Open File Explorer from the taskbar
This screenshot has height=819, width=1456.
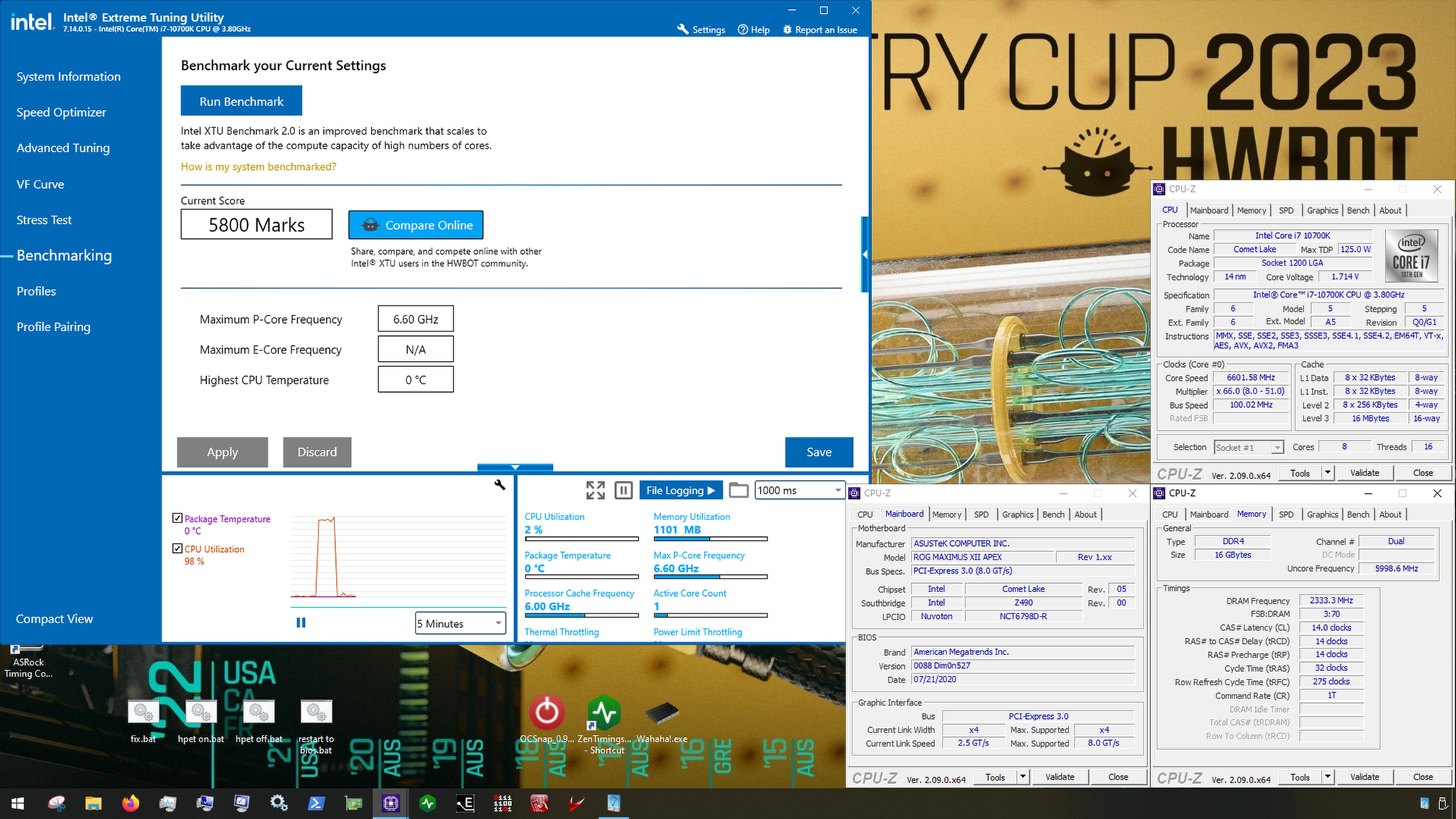tap(93, 803)
